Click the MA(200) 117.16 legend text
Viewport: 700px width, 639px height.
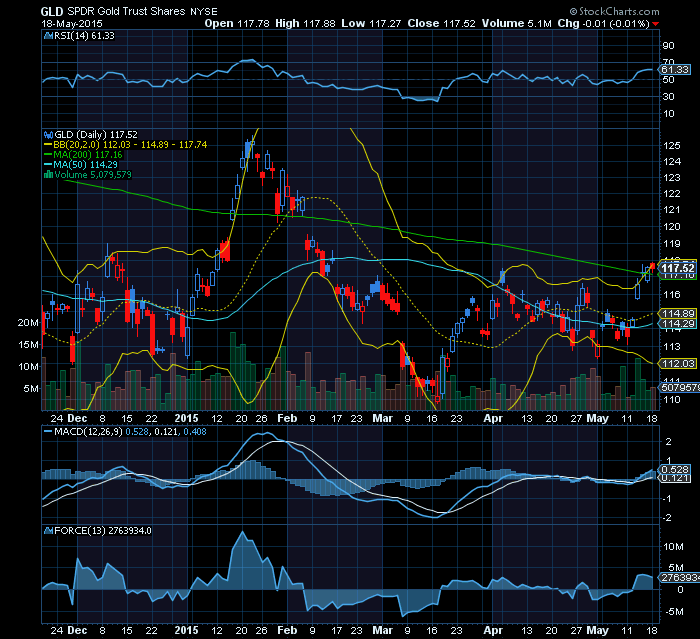coord(88,155)
